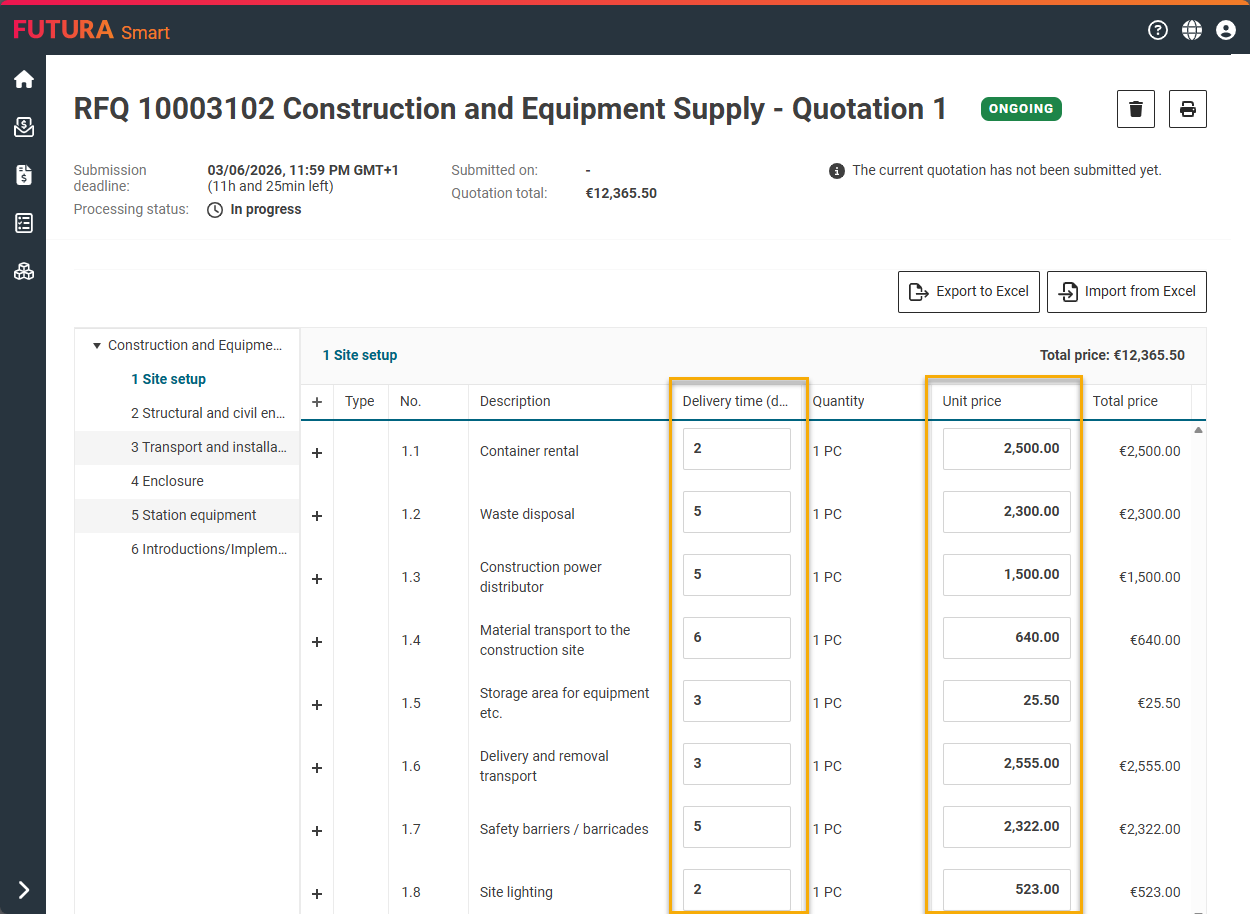
Task: Open the quotations document icon in sidebar
Action: tap(23, 175)
